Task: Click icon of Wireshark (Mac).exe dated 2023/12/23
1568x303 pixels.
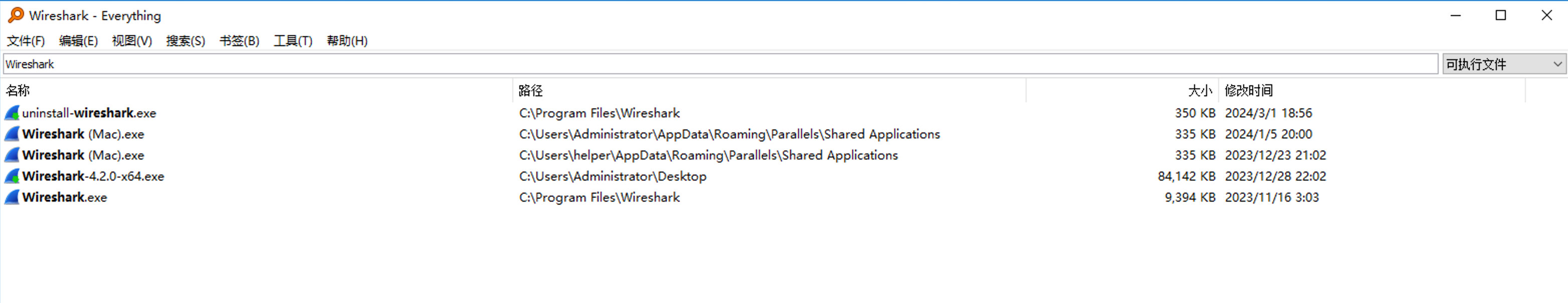Action: [x=12, y=156]
